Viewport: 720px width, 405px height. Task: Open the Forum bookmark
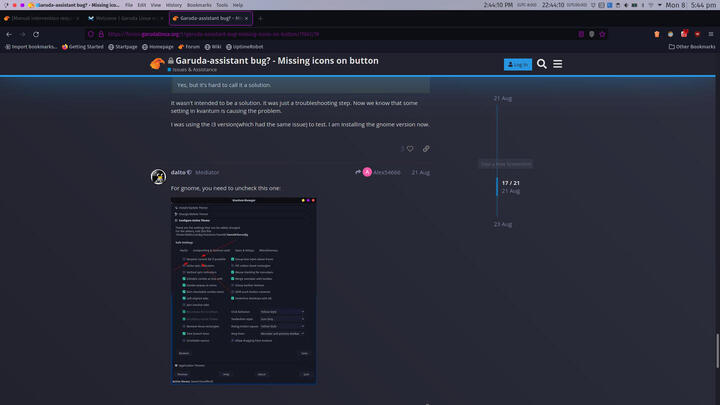point(189,47)
